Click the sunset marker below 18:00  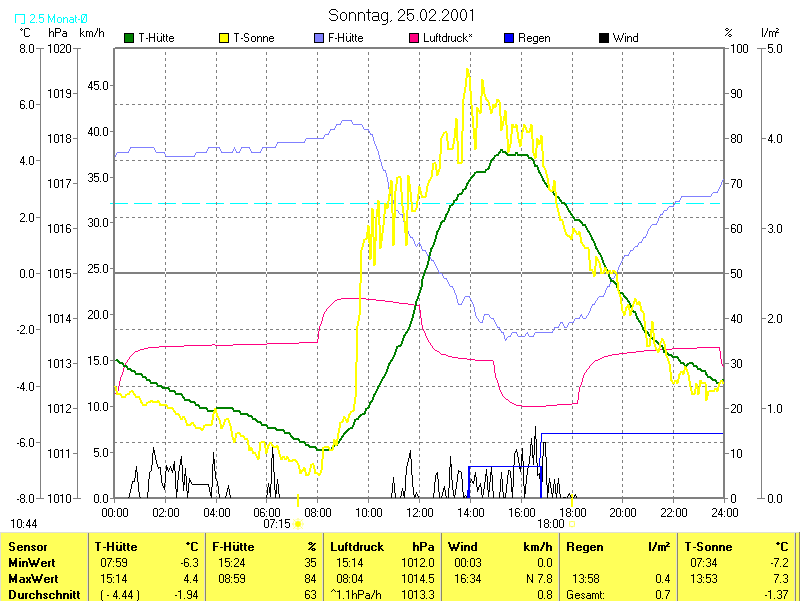(572, 523)
